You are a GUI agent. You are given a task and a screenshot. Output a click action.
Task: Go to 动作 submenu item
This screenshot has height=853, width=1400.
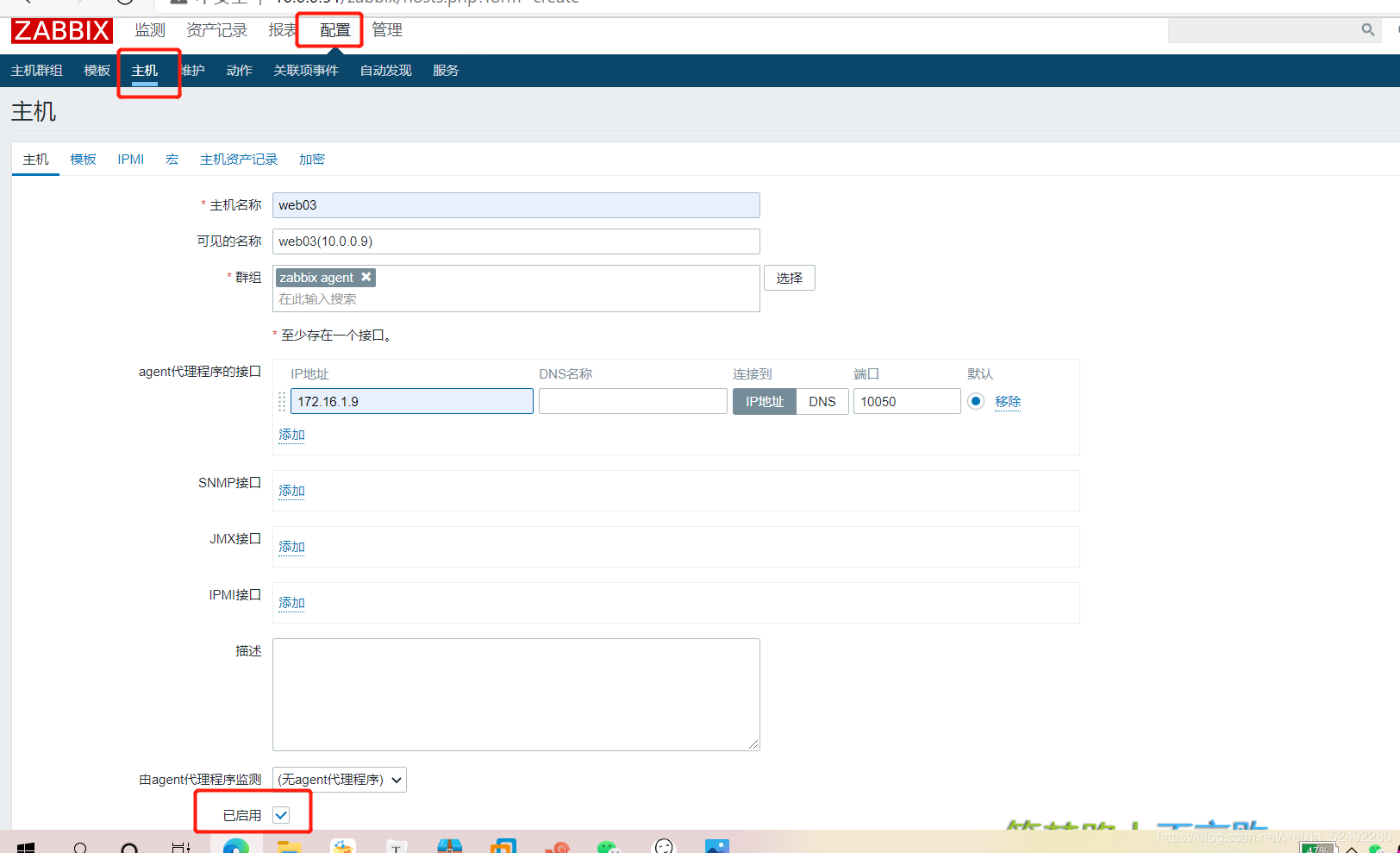[240, 71]
